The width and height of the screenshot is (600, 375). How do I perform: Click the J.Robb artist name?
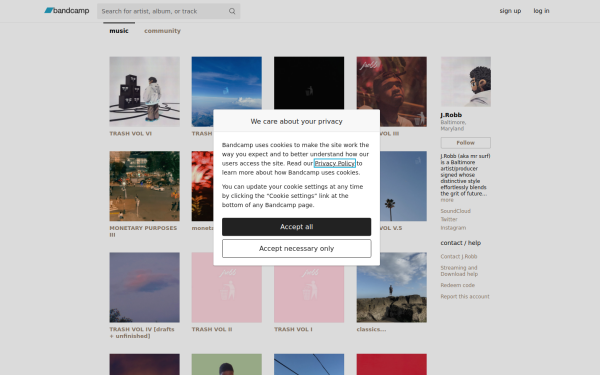pyautogui.click(x=451, y=115)
